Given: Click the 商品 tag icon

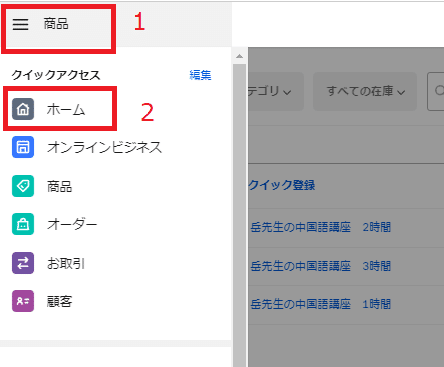Looking at the screenshot, I should coord(23,186).
